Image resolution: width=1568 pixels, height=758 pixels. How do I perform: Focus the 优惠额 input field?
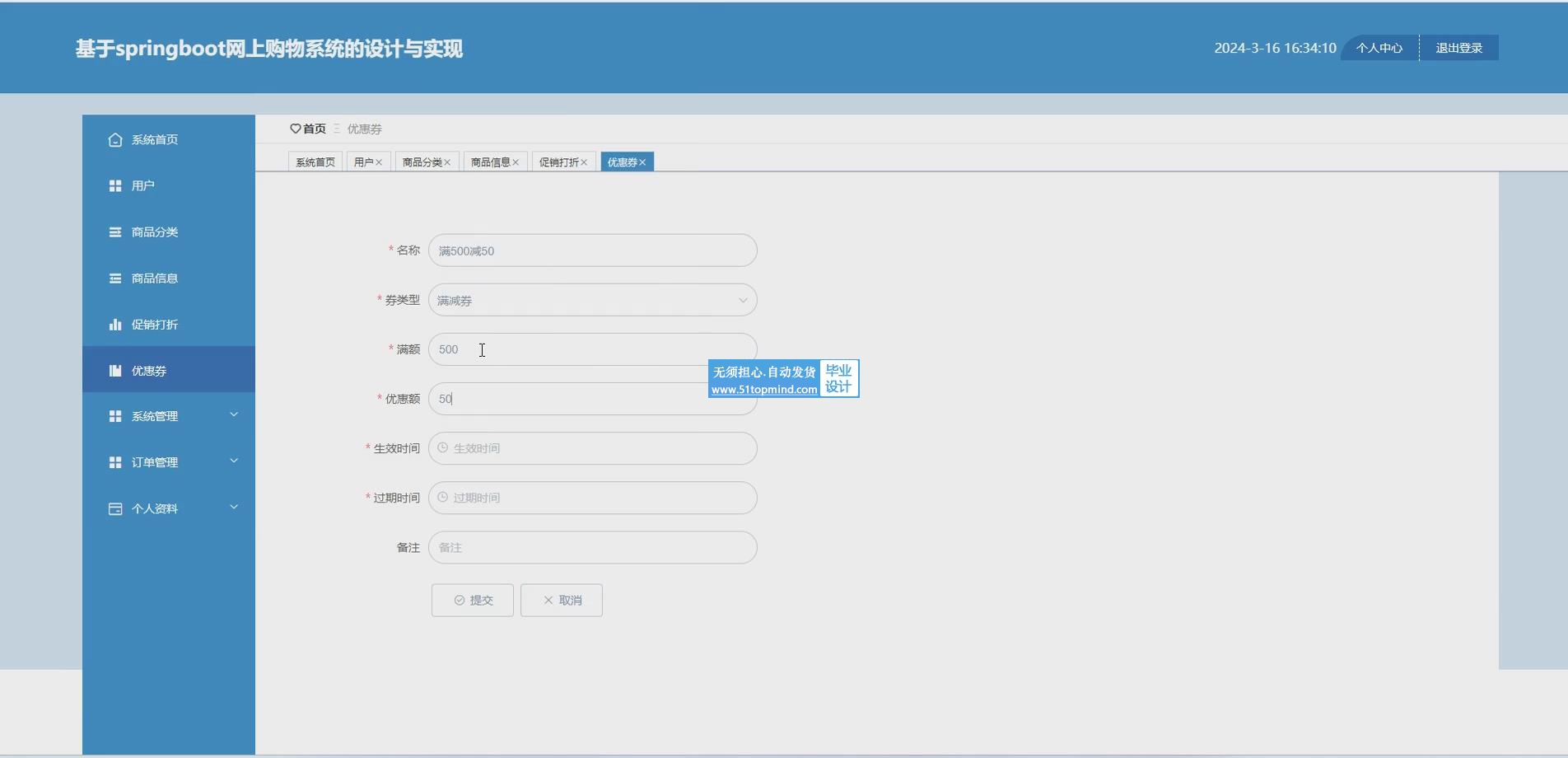(593, 399)
